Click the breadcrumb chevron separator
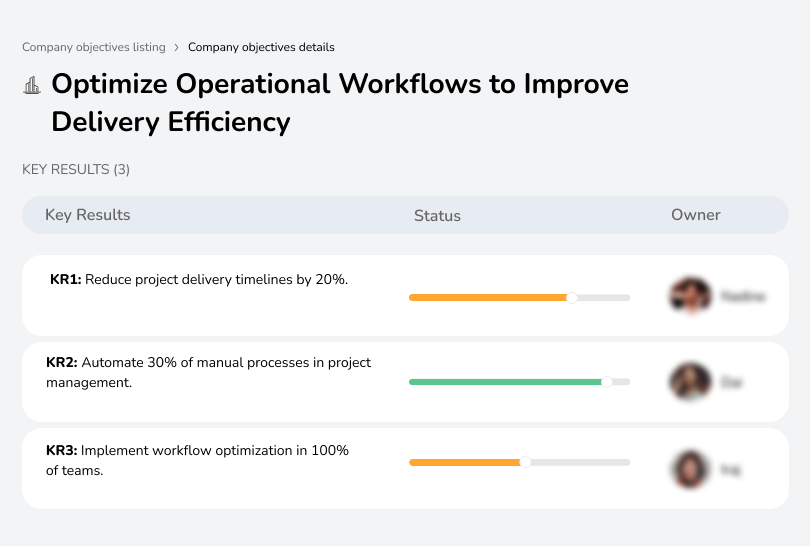 (x=177, y=48)
